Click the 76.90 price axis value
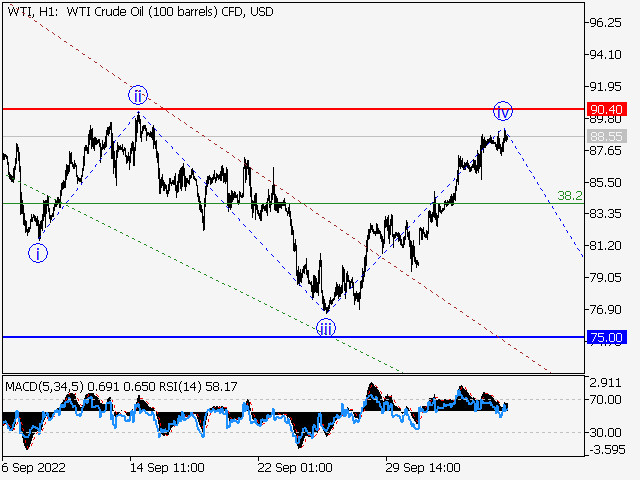640x480 pixels. tap(606, 309)
